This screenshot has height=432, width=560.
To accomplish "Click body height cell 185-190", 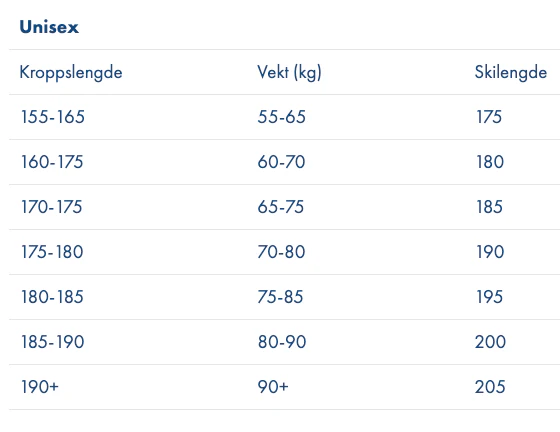I will coord(52,342).
